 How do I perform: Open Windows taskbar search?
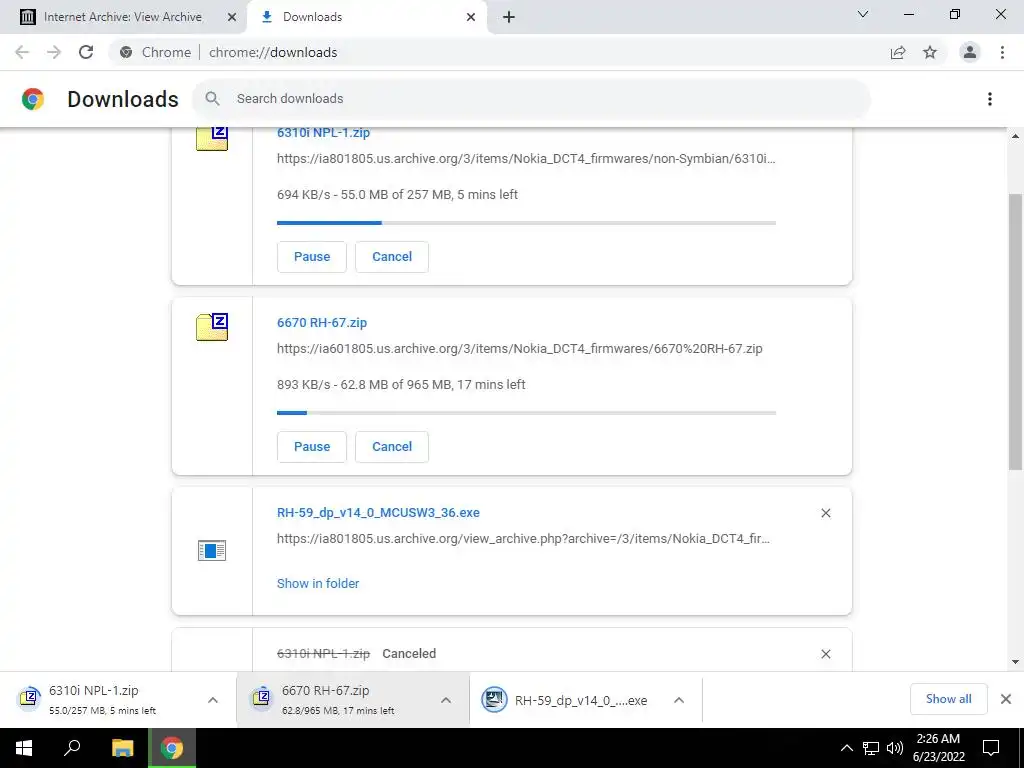tap(72, 748)
